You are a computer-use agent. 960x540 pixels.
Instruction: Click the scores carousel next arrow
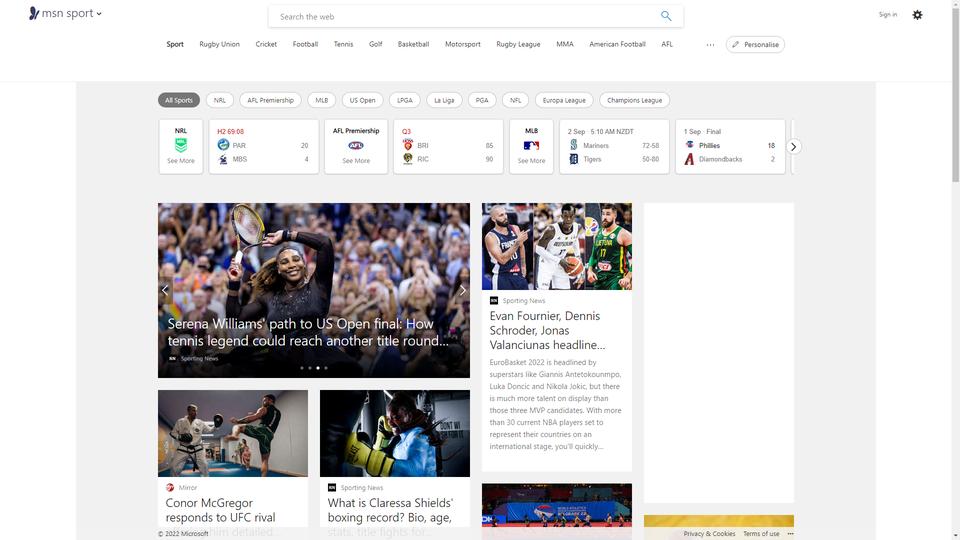793,147
